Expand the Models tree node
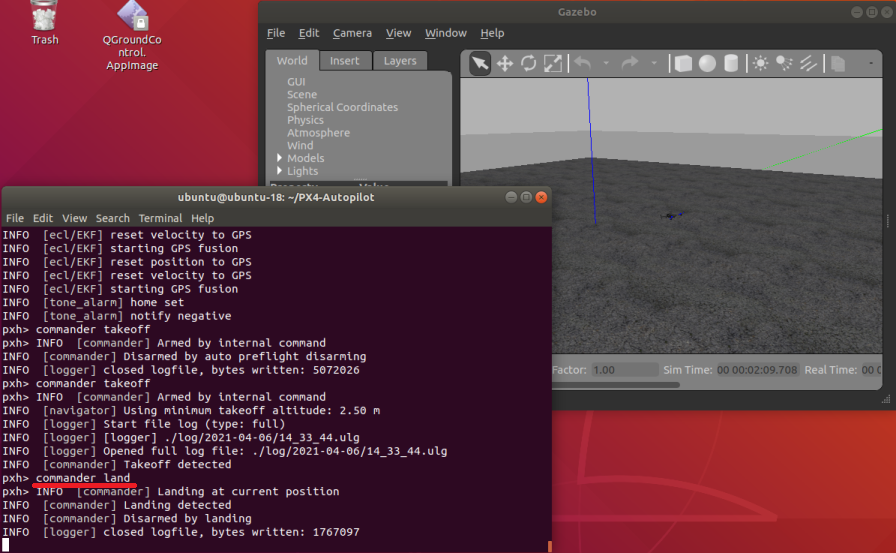The height and width of the screenshot is (553, 896). (x=279, y=158)
